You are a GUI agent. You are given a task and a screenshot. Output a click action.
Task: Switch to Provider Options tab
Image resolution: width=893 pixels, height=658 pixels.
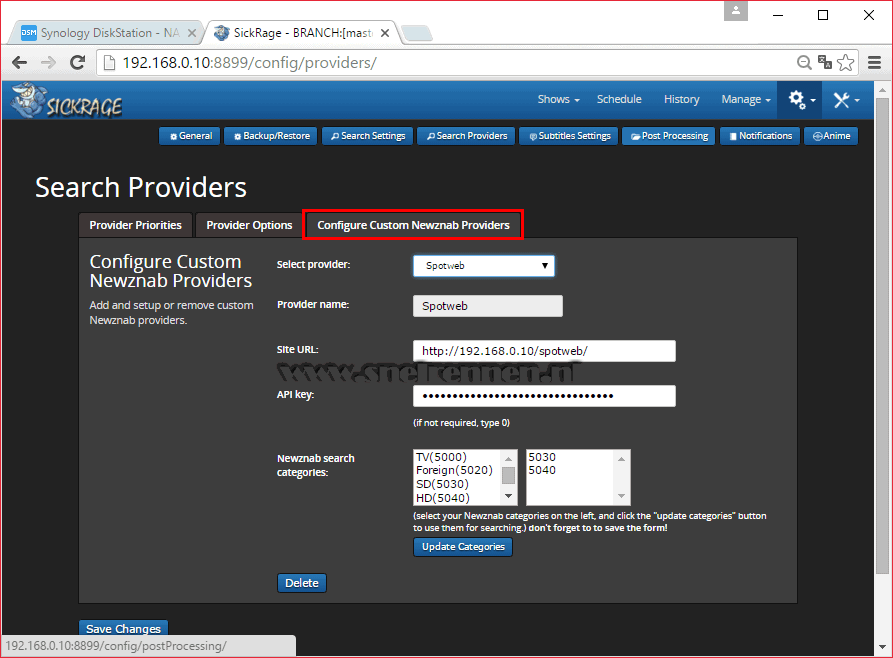[249, 225]
